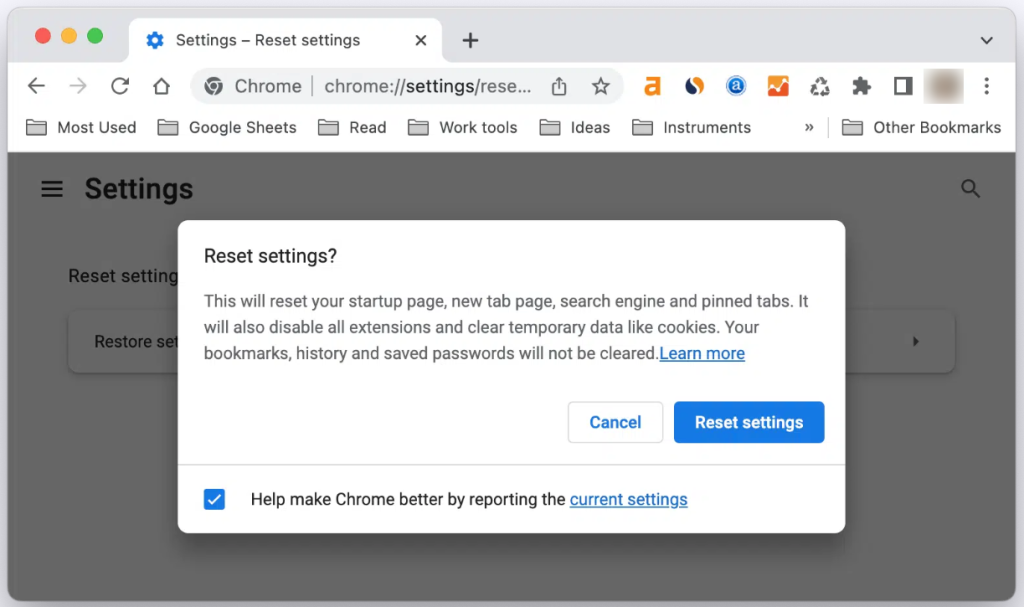Image resolution: width=1024 pixels, height=607 pixels.
Task: Bookmark this page with the star icon
Action: [x=600, y=86]
